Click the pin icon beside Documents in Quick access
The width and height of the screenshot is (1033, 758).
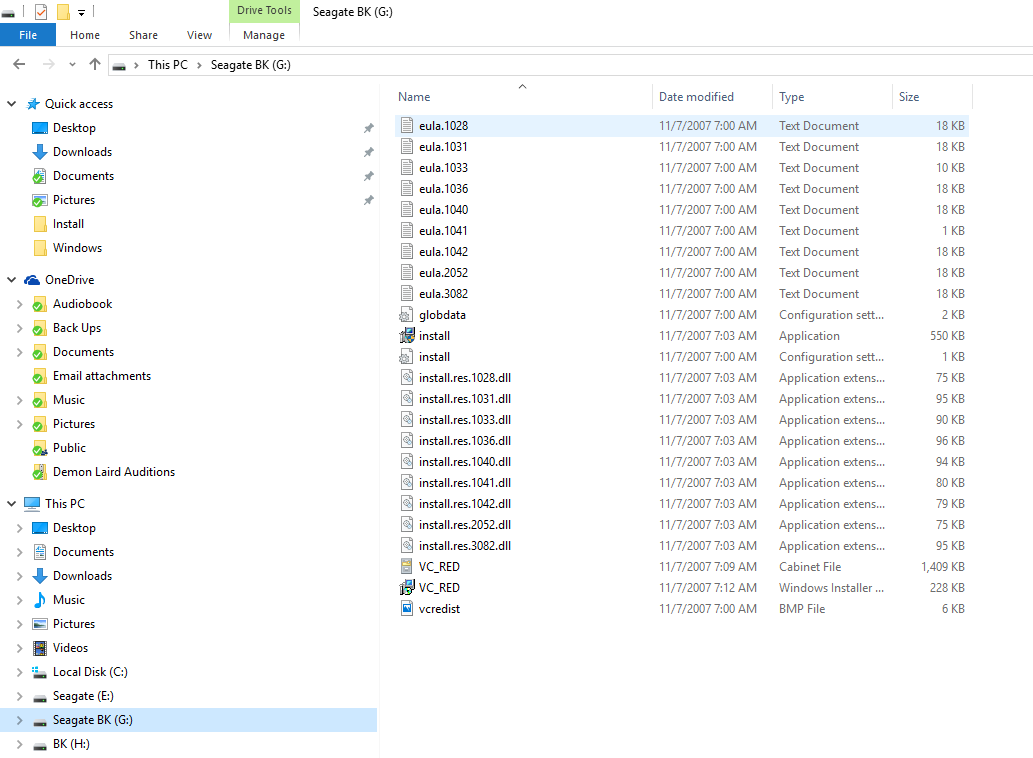(x=368, y=176)
